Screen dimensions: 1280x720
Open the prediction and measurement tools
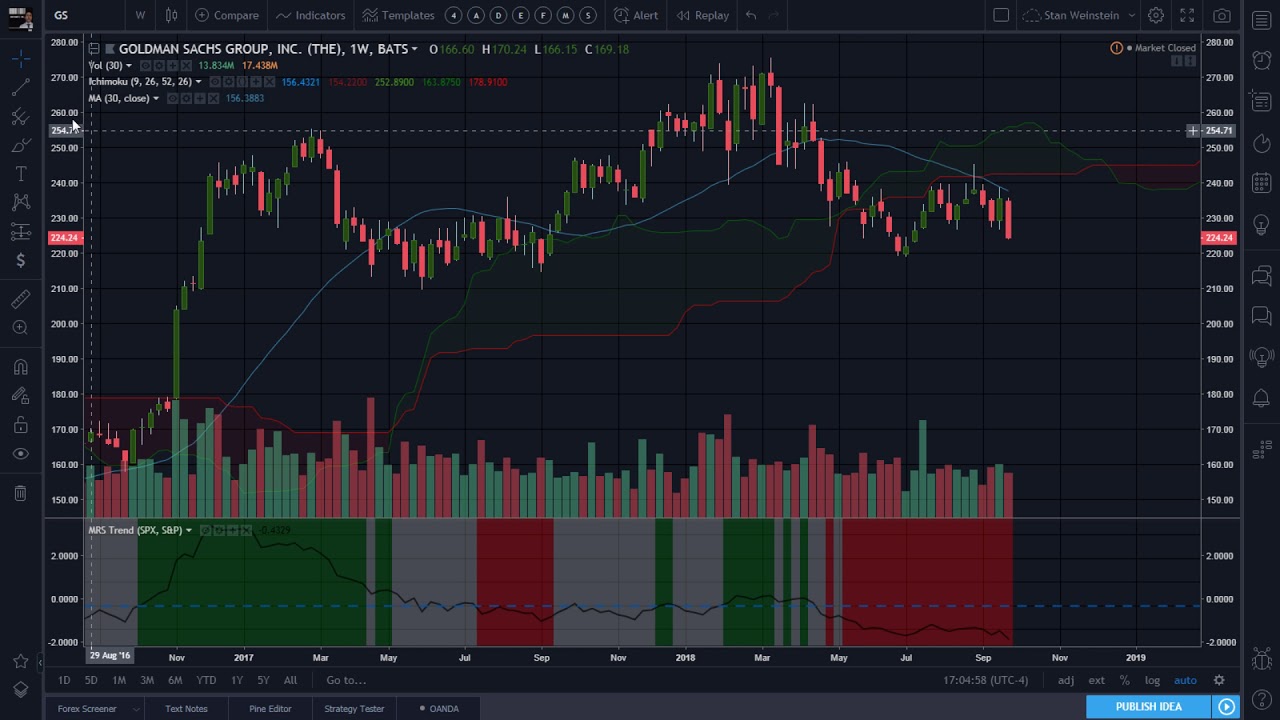pos(20,232)
